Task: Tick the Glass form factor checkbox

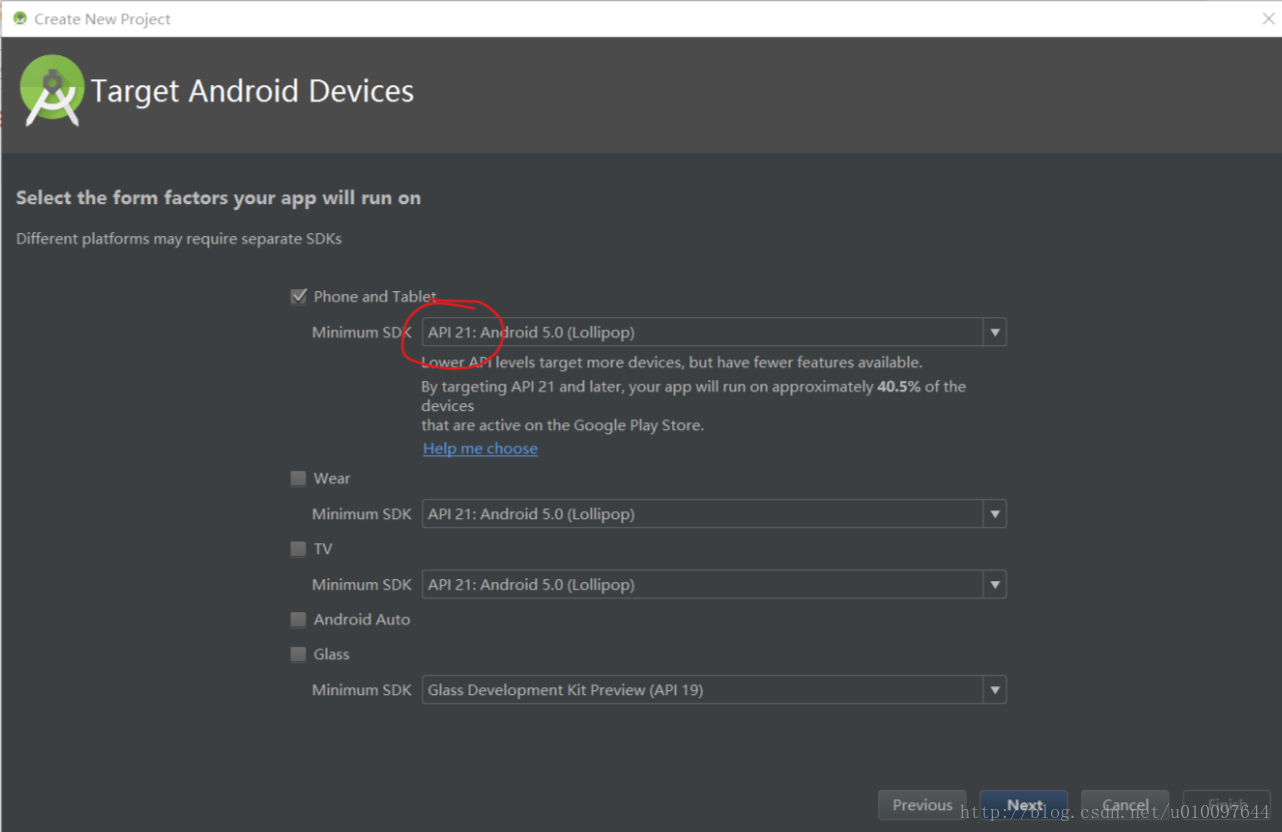Action: point(298,655)
